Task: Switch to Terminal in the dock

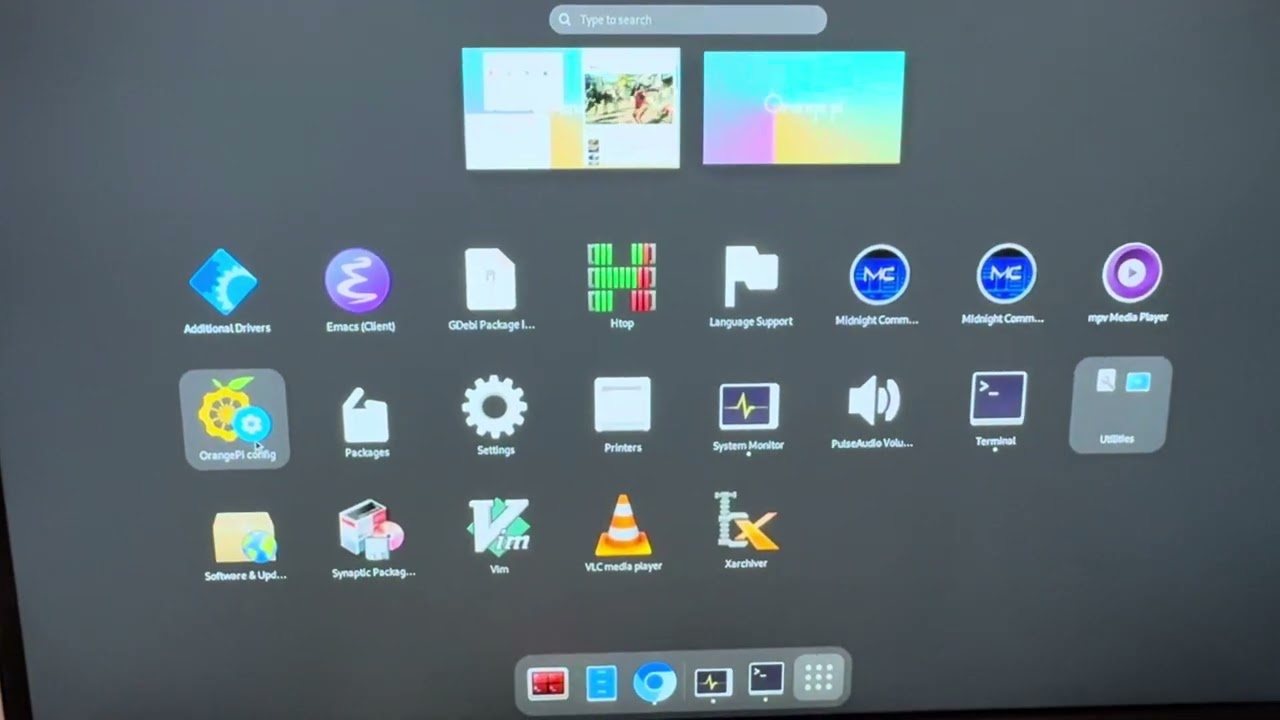Action: click(766, 679)
